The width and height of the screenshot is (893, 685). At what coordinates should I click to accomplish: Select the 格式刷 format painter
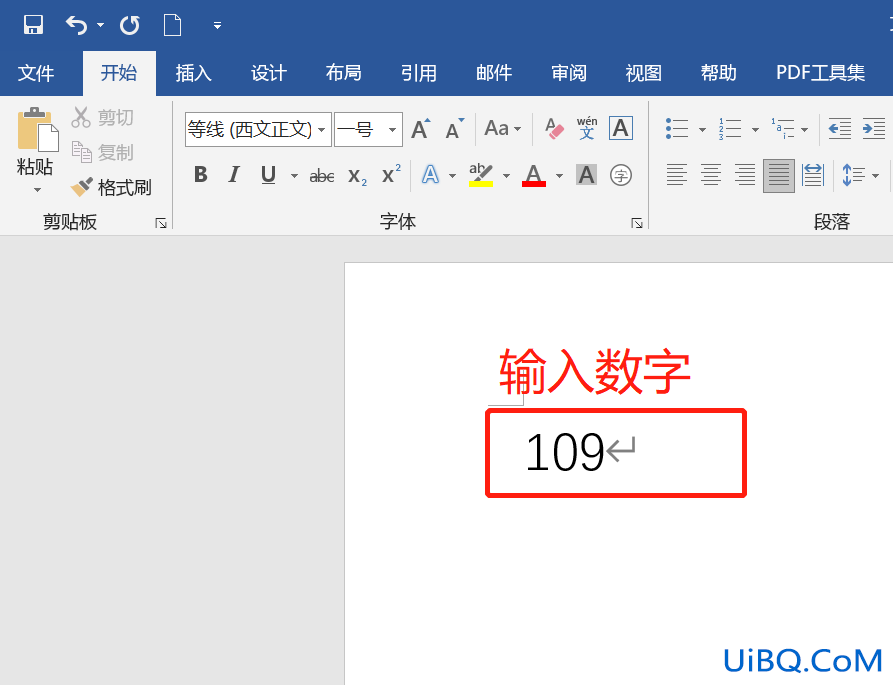[x=111, y=187]
